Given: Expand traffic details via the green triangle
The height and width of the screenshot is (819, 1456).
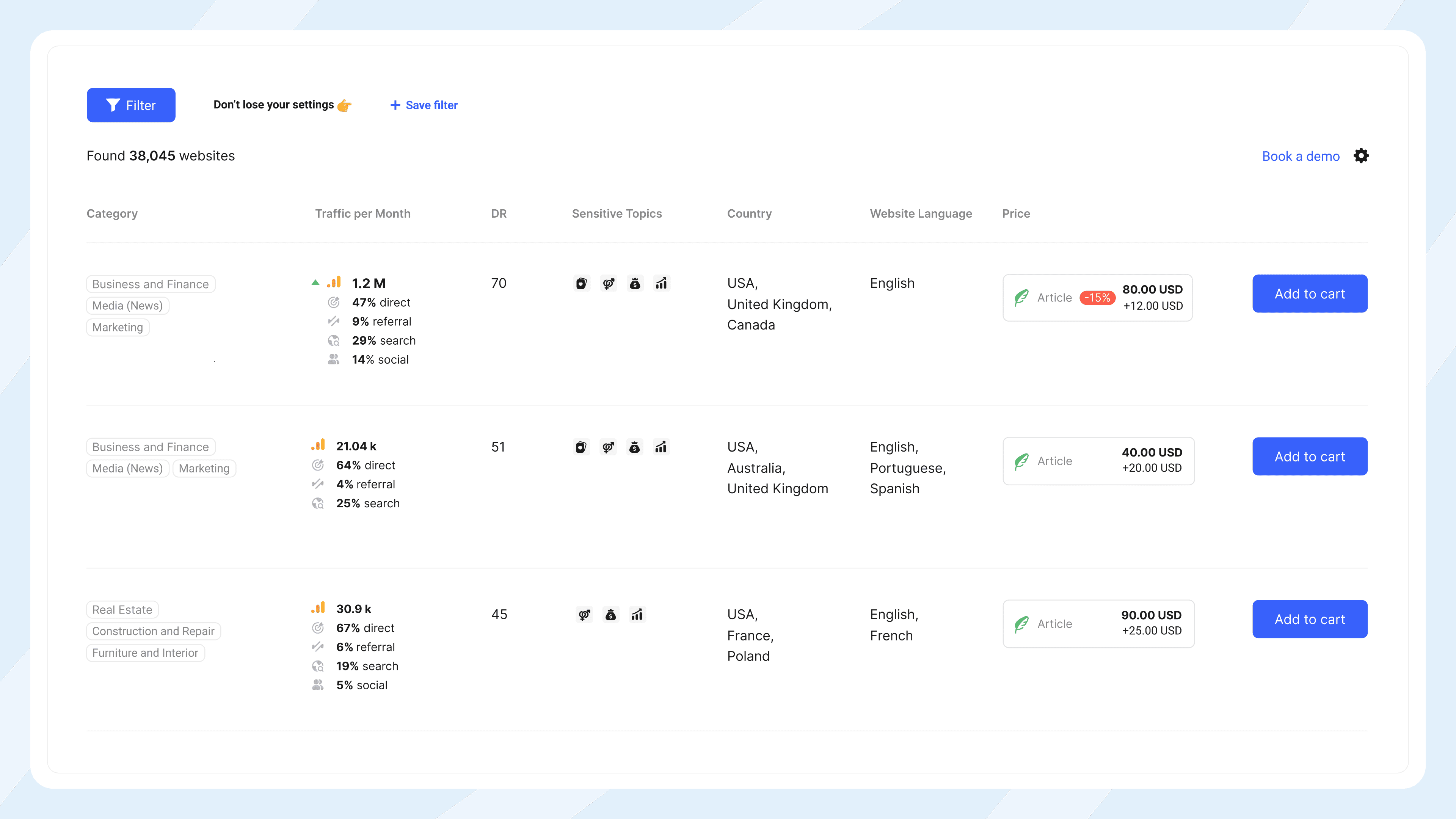Looking at the screenshot, I should click(x=315, y=282).
